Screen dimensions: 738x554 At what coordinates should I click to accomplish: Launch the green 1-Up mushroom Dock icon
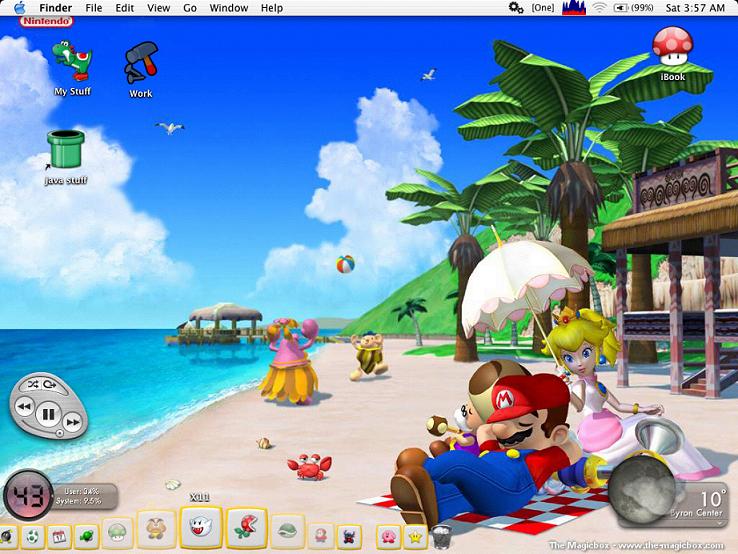pos(117,532)
